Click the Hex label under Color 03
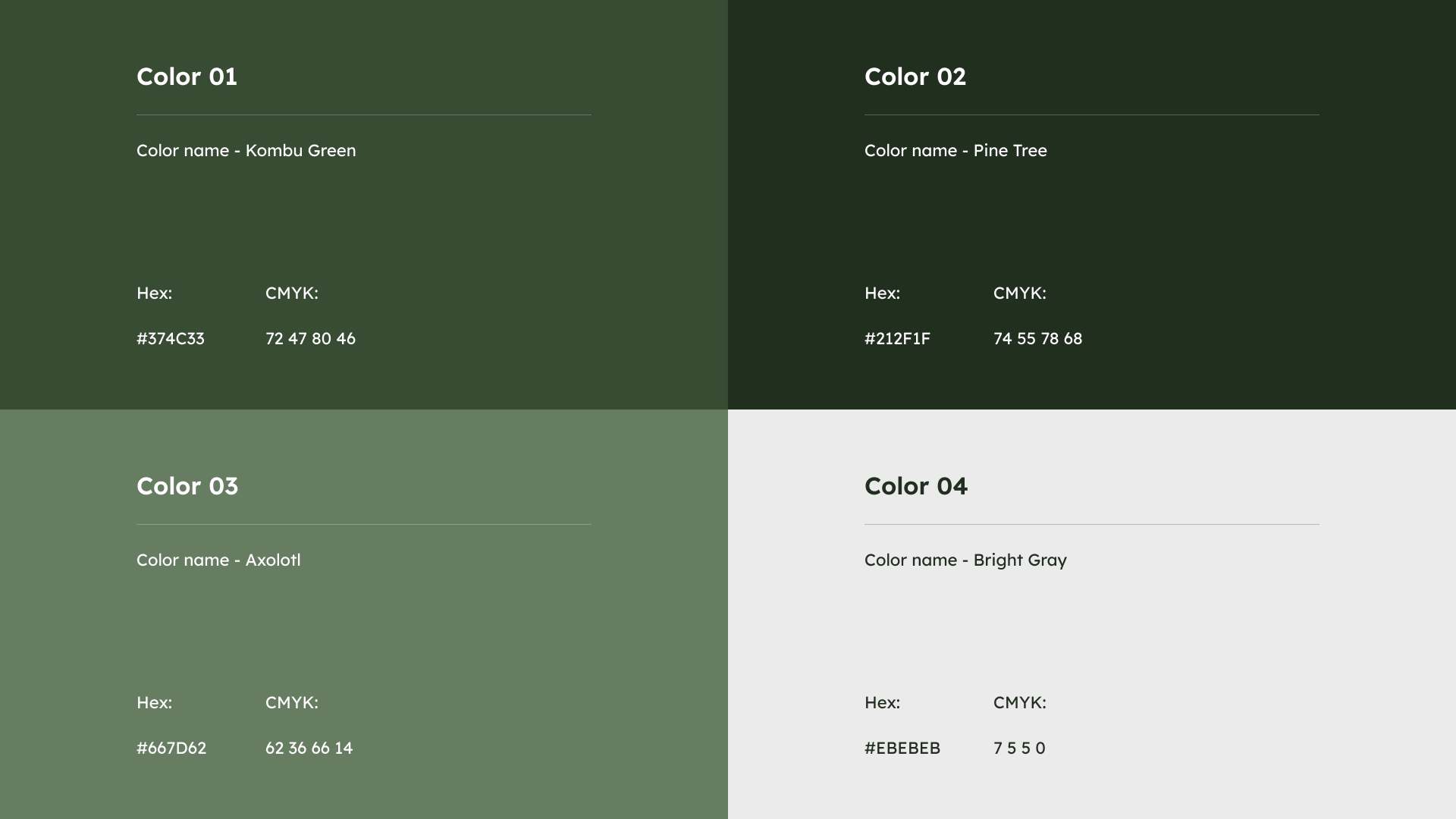This screenshot has height=819, width=1456. (x=154, y=703)
